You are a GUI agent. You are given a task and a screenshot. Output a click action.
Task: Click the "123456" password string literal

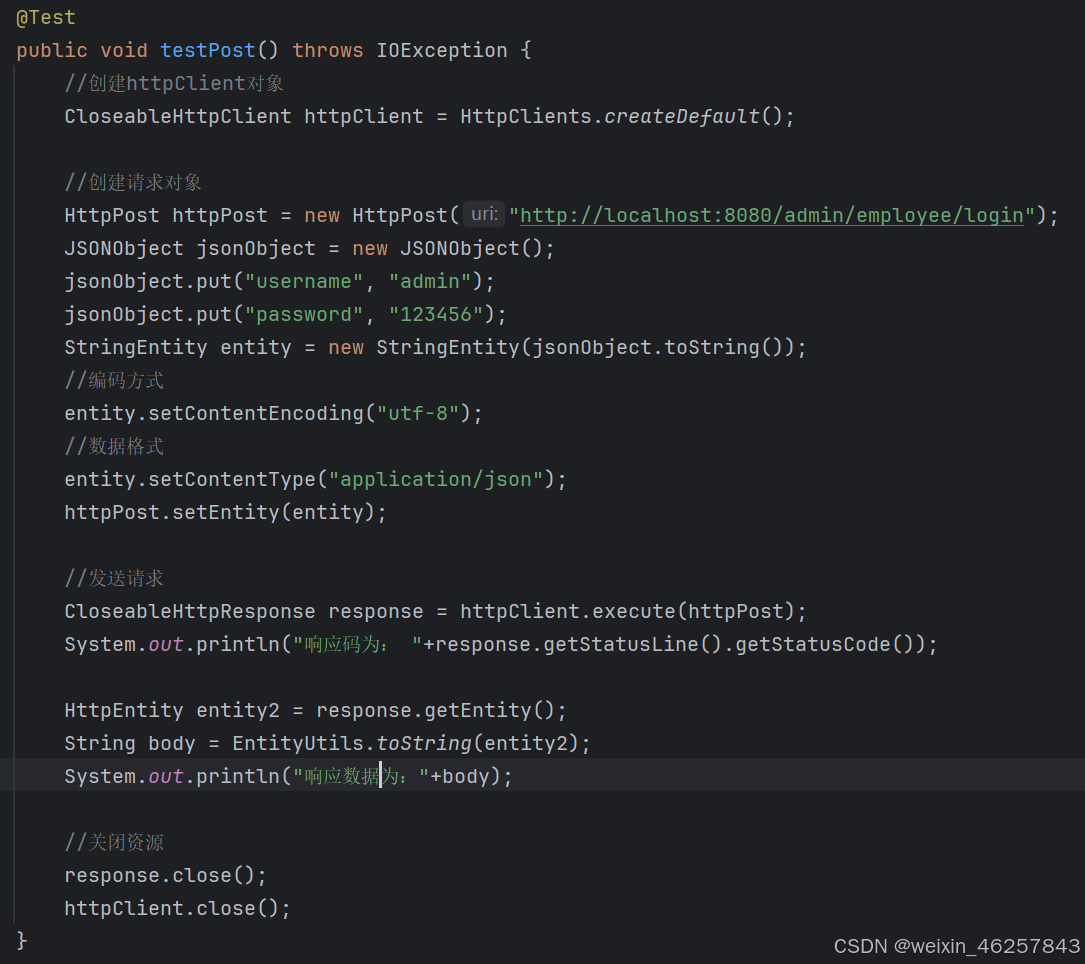pos(436,313)
